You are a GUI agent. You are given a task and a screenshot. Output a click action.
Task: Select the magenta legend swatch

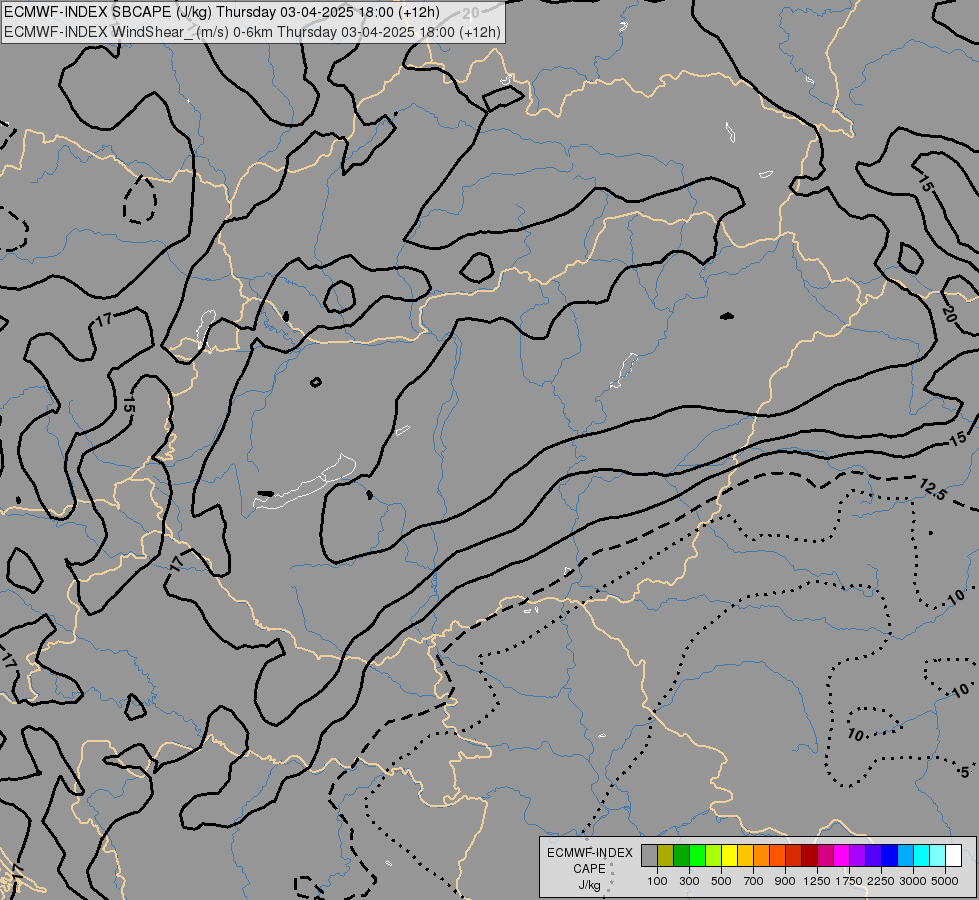click(x=842, y=855)
